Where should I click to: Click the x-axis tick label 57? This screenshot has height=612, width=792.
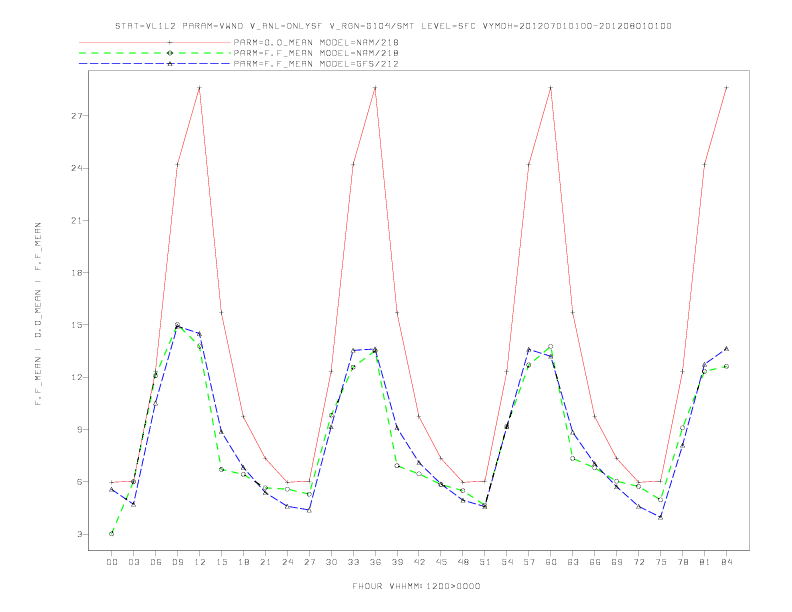point(529,562)
